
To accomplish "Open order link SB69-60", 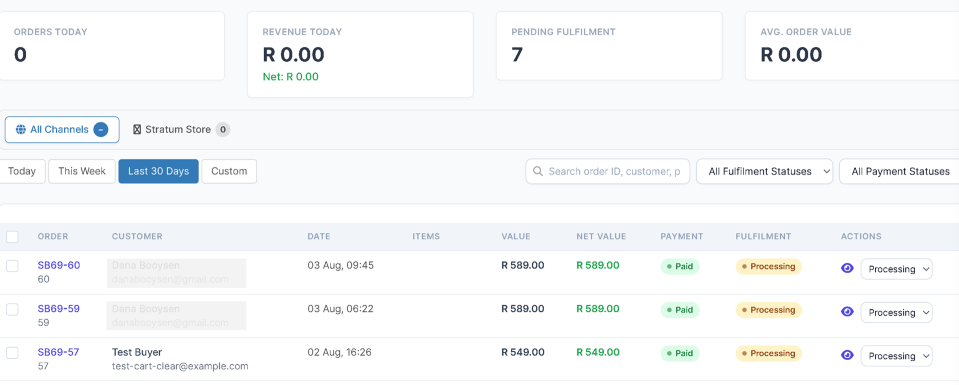I will point(59,265).
